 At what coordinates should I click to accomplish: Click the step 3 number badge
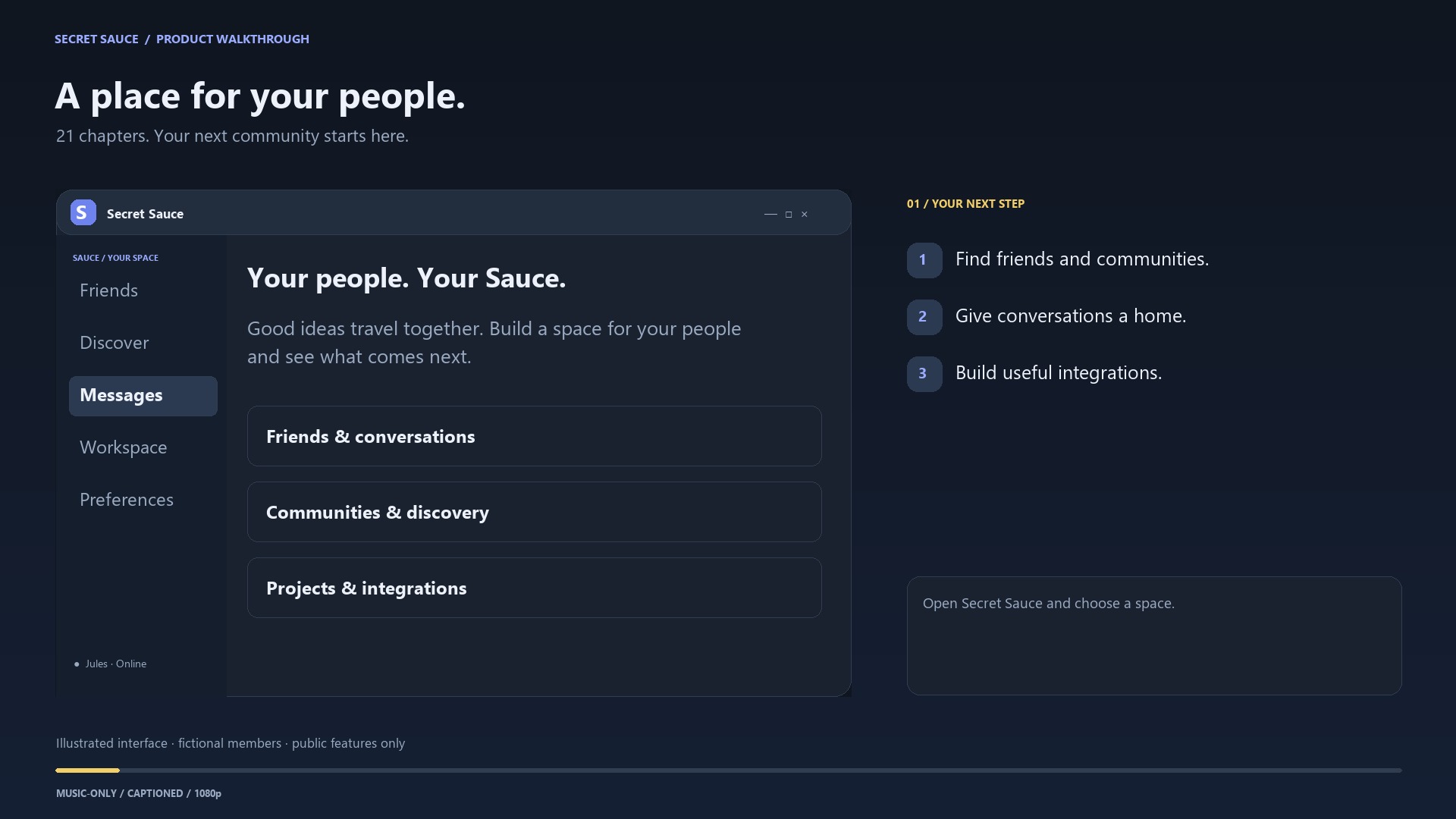(924, 374)
